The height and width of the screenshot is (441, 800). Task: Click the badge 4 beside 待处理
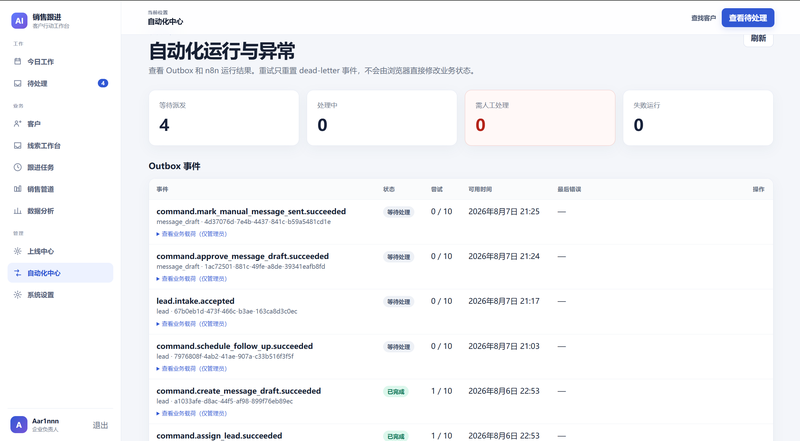pos(103,83)
